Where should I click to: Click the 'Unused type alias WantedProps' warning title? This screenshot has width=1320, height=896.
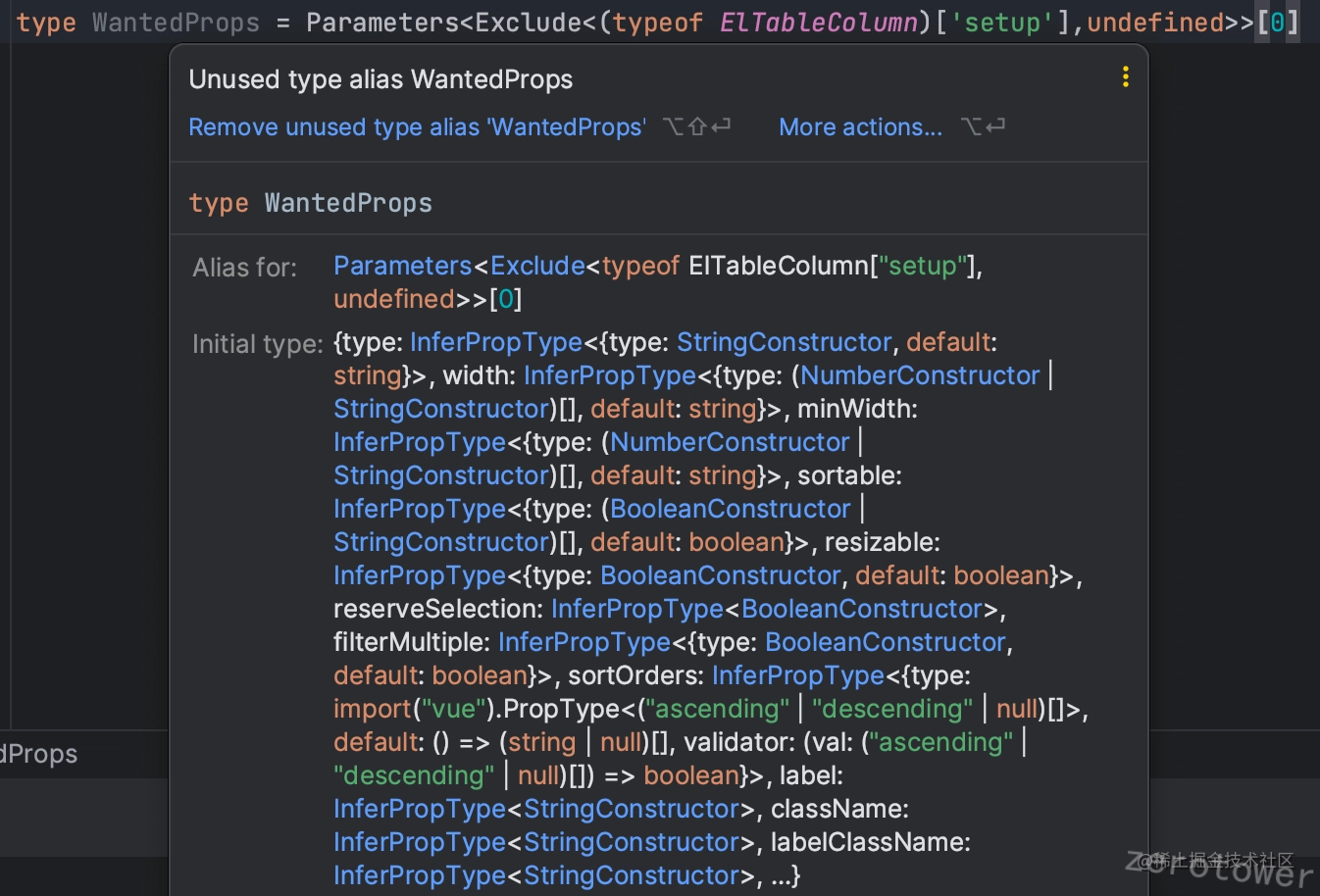click(x=381, y=79)
